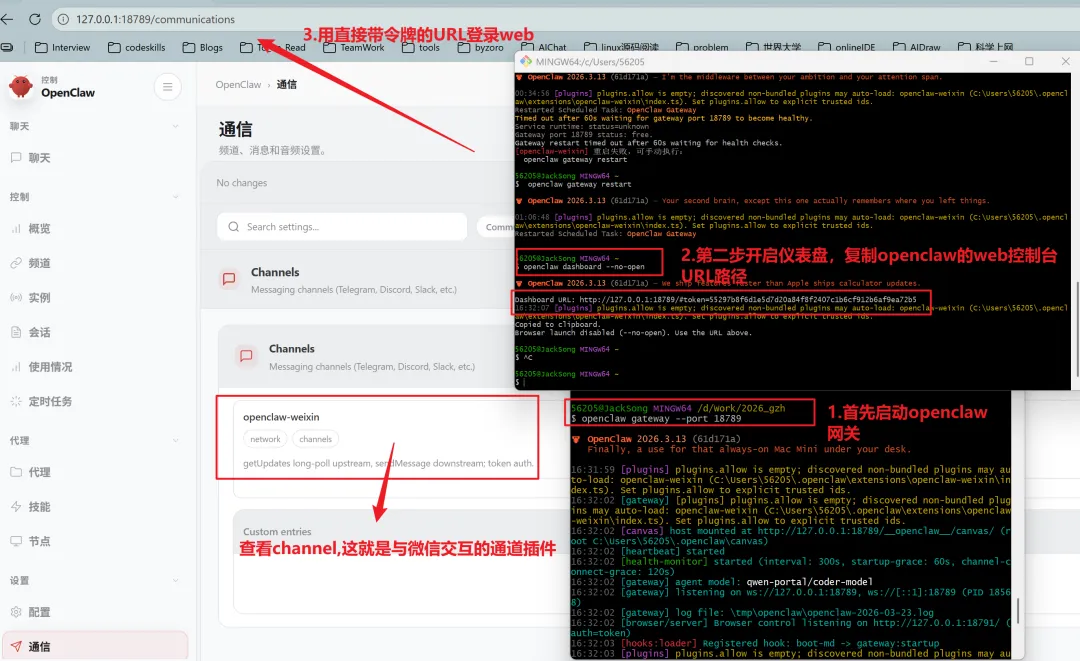The image size is (1080, 661).
Task: Click the Custom entries label
Action: [x=277, y=532]
